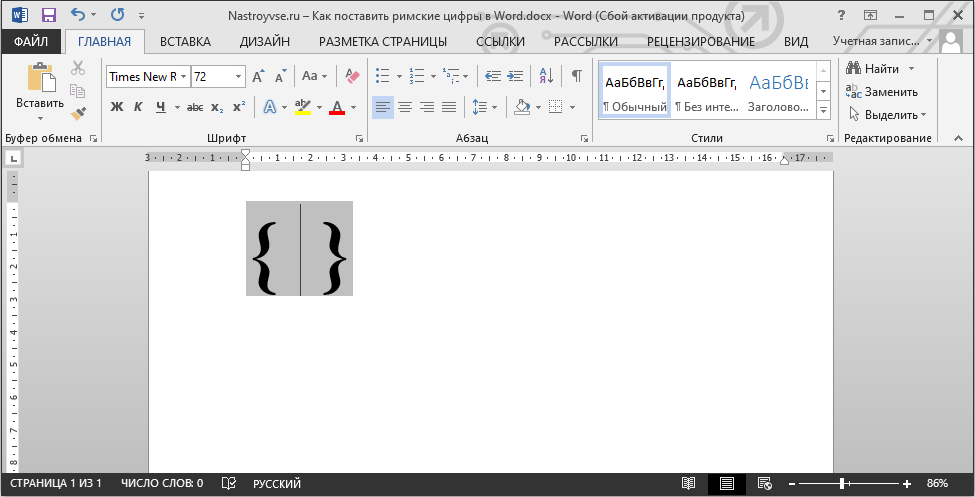Apply shading paint bucket

522,107
